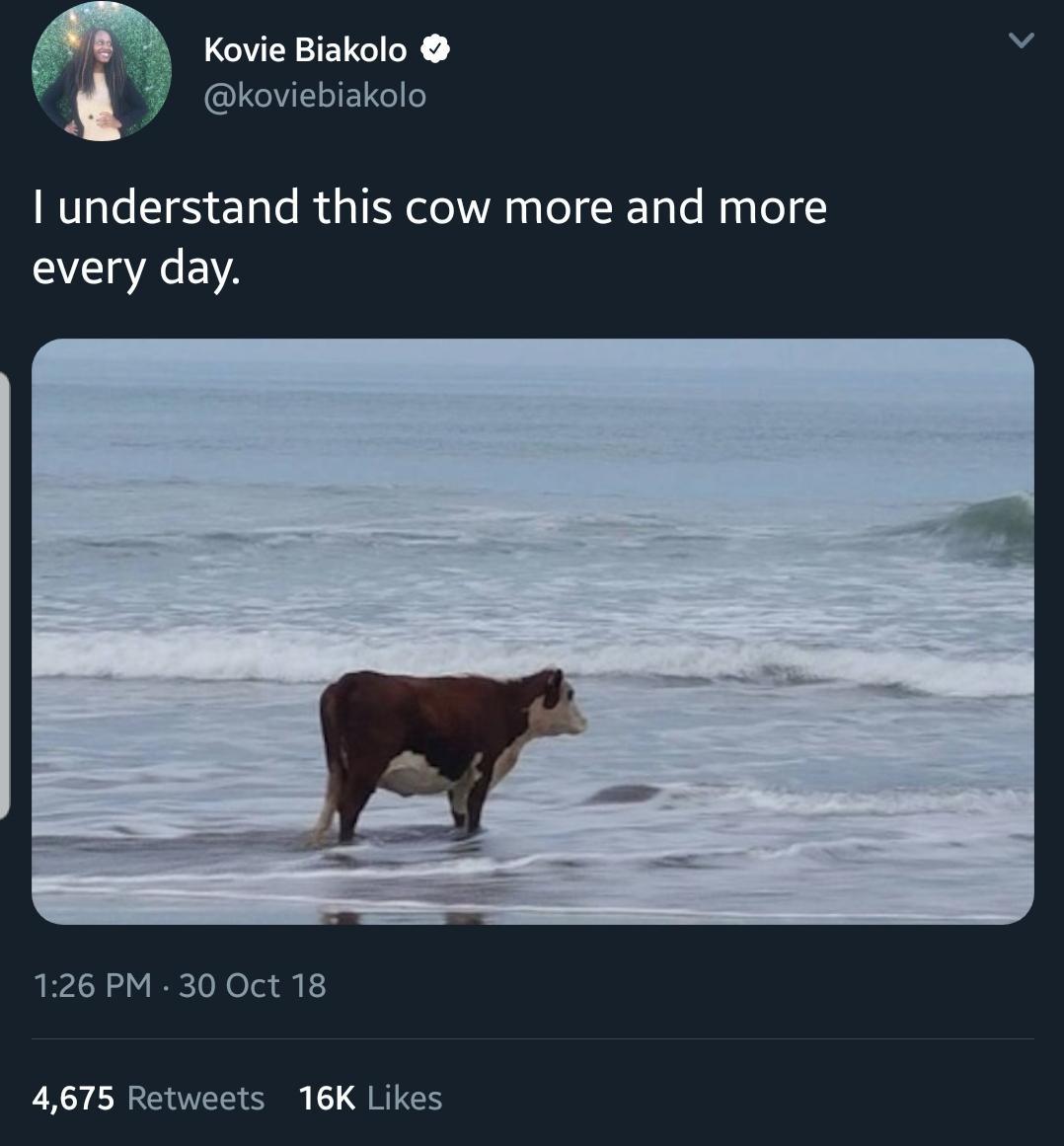Select the "I understand this cow" tweet text
This screenshot has width=1064, height=1146.
coord(429,207)
